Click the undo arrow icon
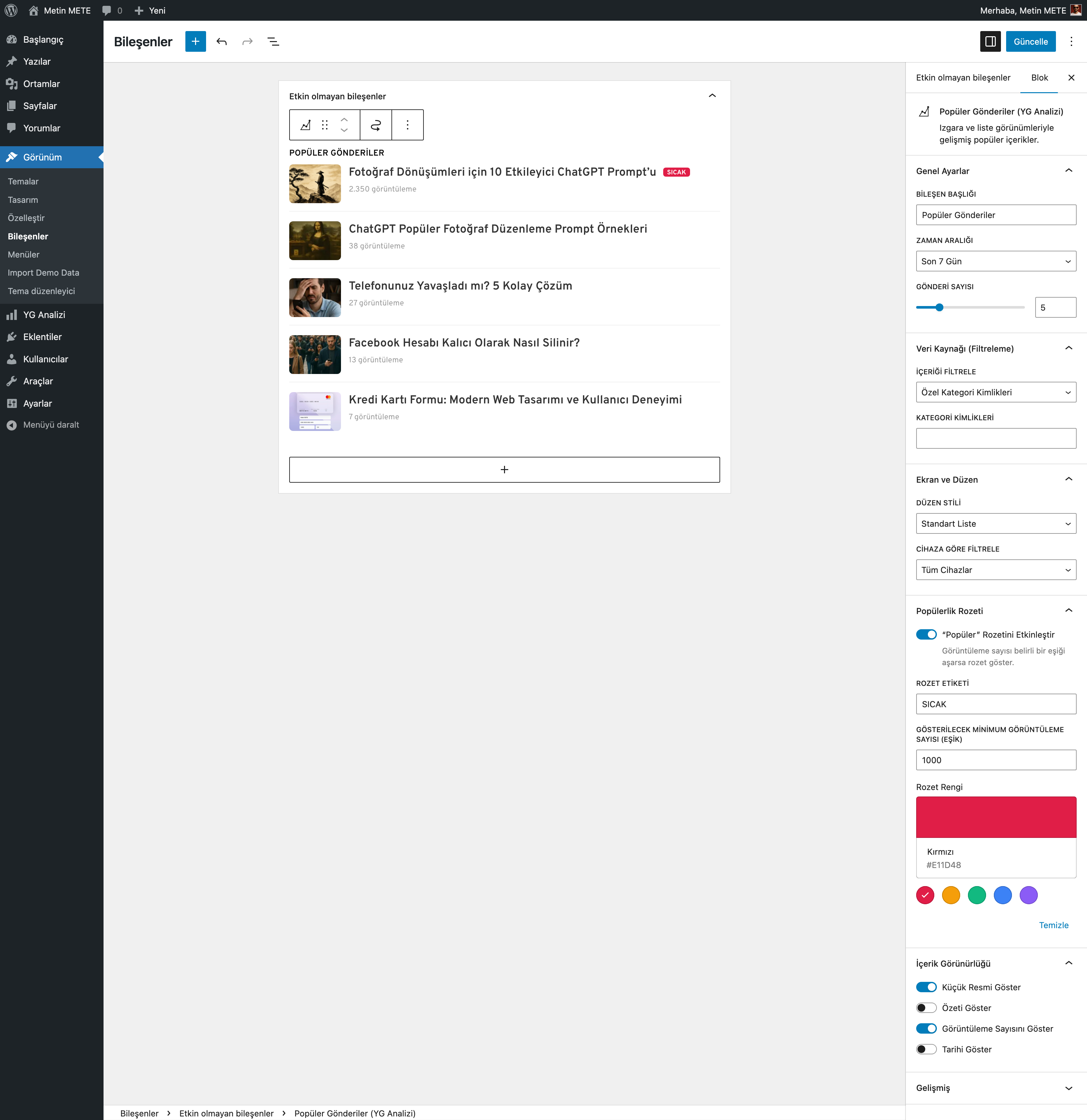This screenshot has height=1120, width=1087. pyautogui.click(x=222, y=42)
